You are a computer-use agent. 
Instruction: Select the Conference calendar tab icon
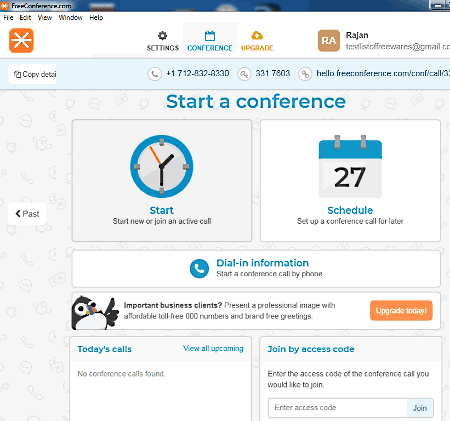[210, 36]
